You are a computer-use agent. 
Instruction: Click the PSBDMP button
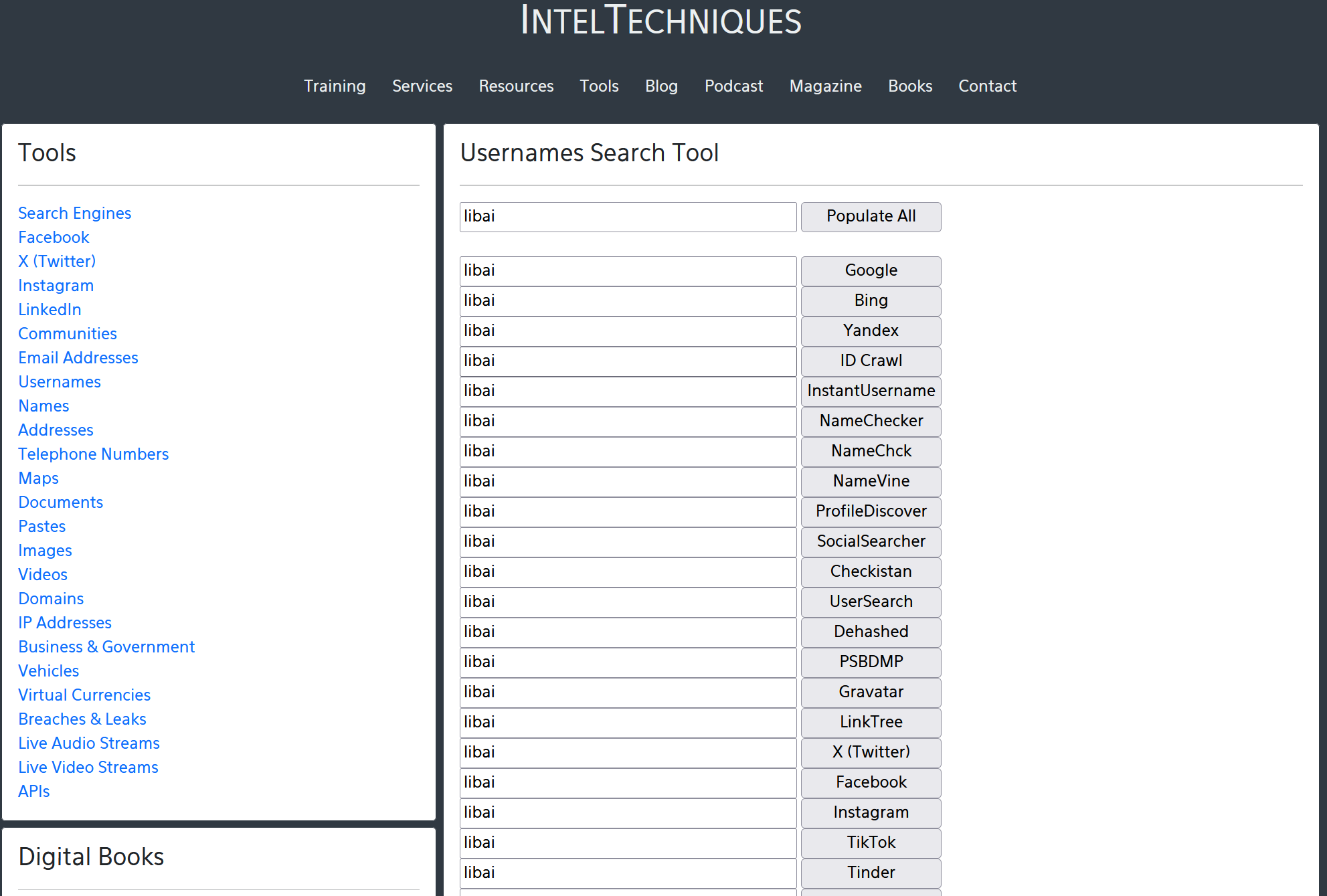coord(871,662)
